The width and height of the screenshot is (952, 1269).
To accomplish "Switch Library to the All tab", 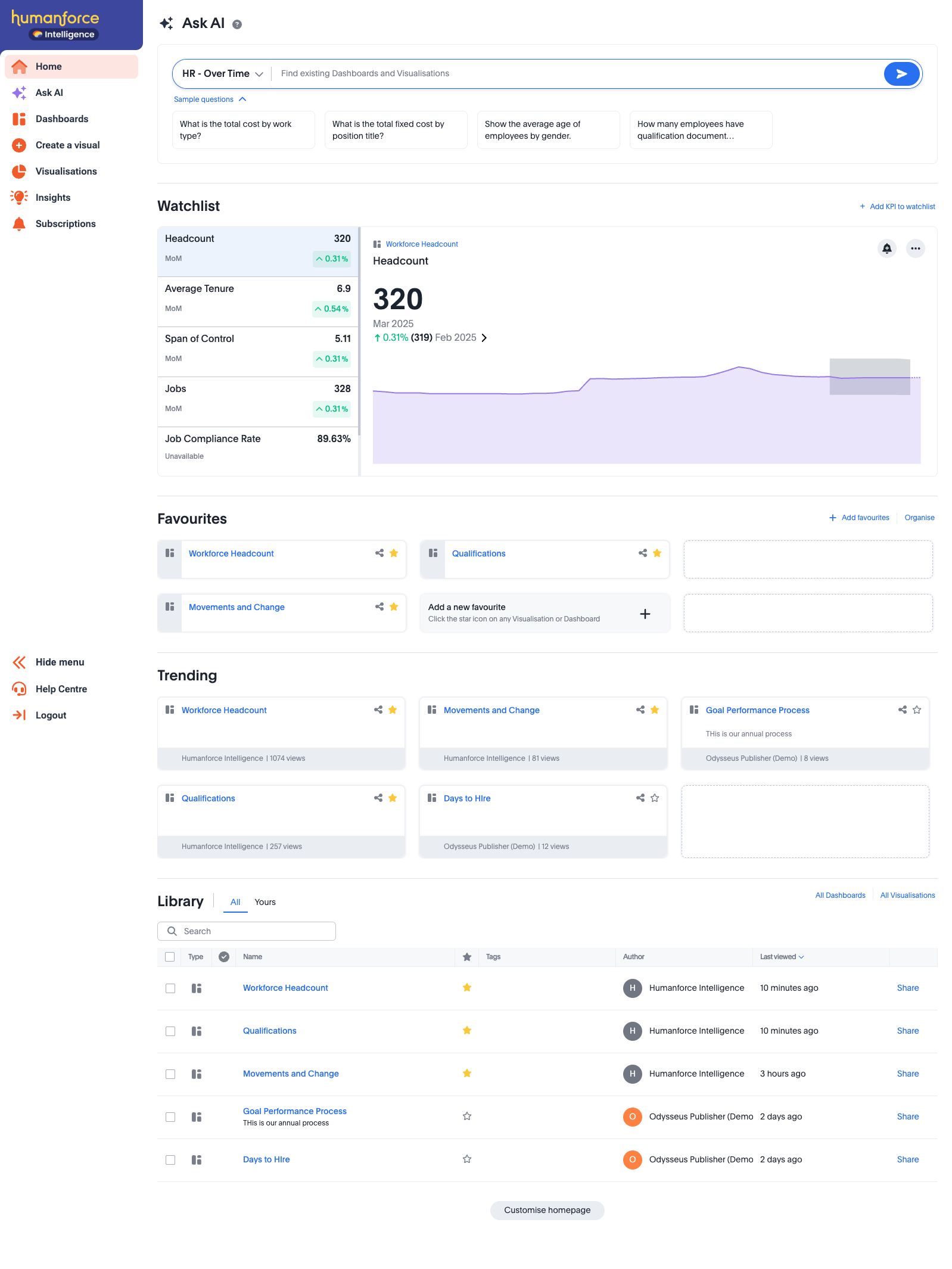I will [235, 903].
